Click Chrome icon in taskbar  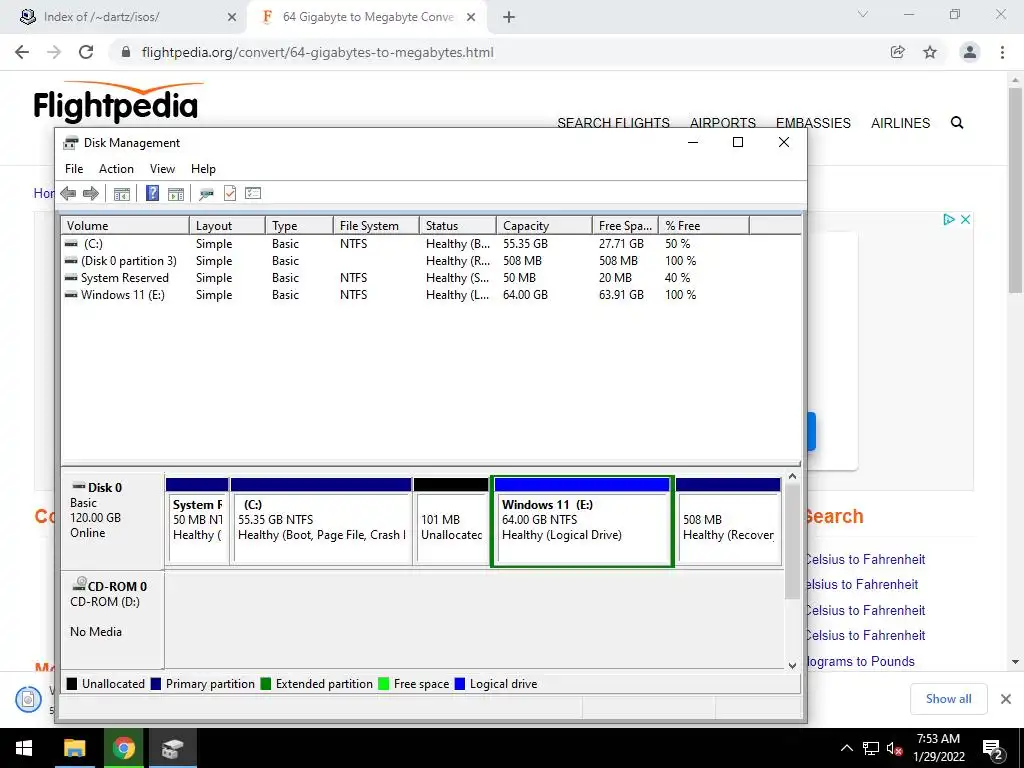(x=123, y=748)
